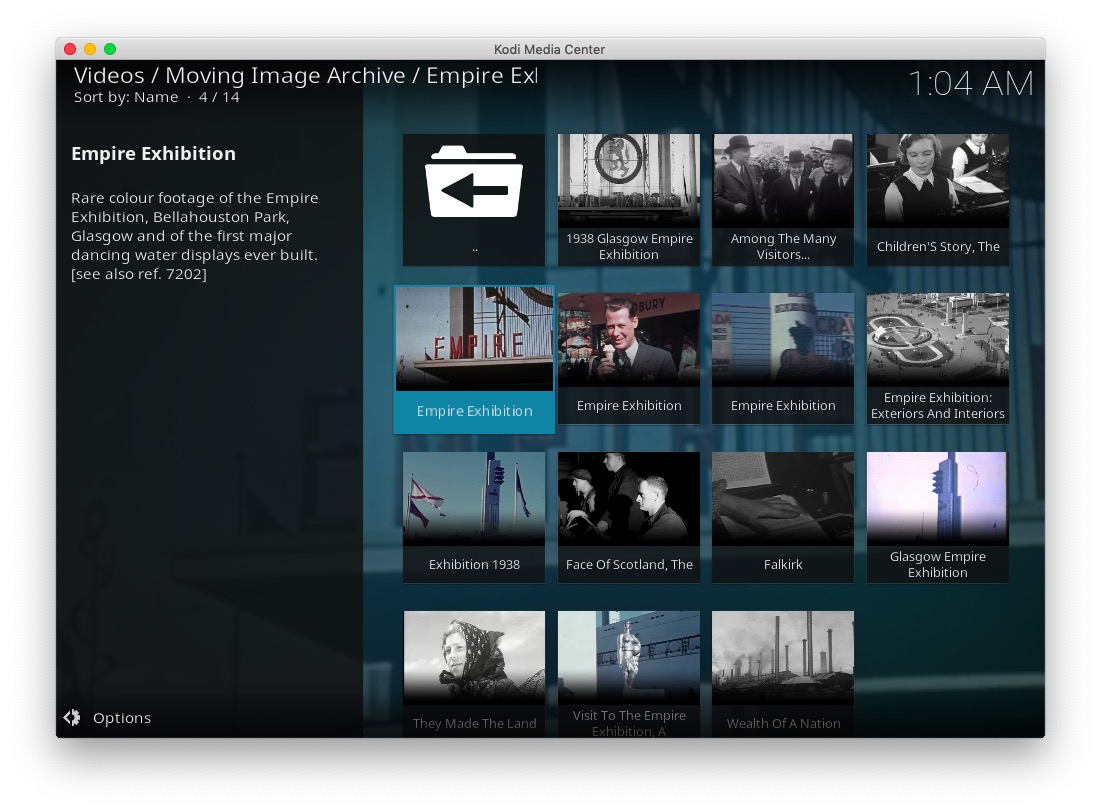Click the Options gear icon
The image size is (1101, 812).
72,718
